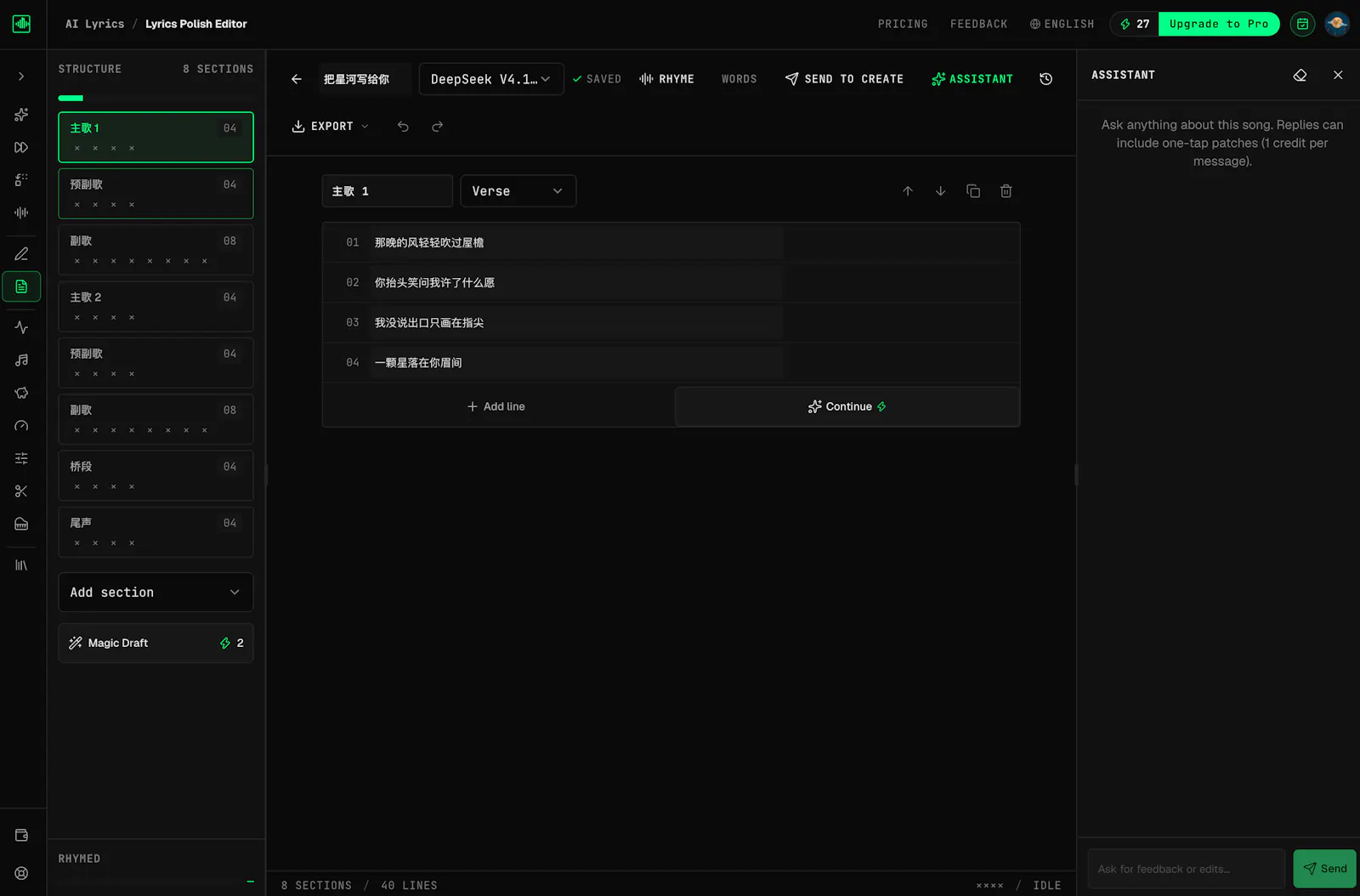Select the scissors tool in the sidebar
This screenshot has height=896, width=1360.
click(x=21, y=491)
